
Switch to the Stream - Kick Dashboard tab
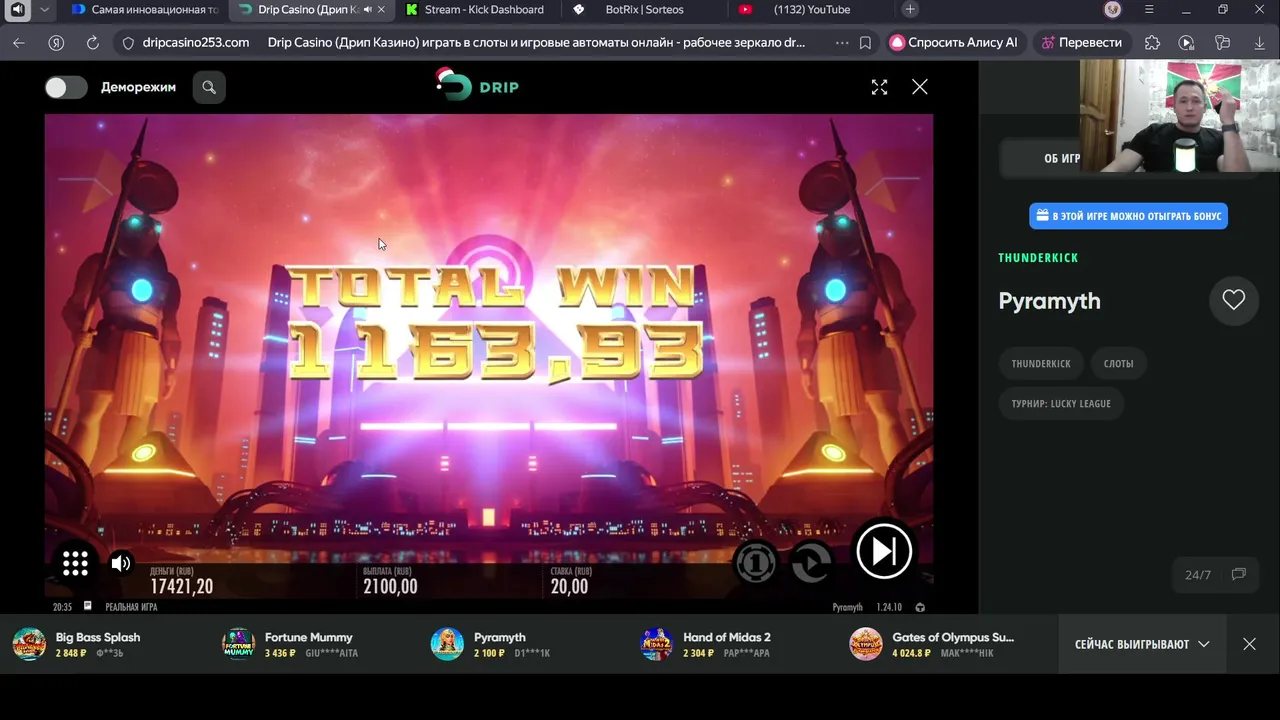click(476, 10)
